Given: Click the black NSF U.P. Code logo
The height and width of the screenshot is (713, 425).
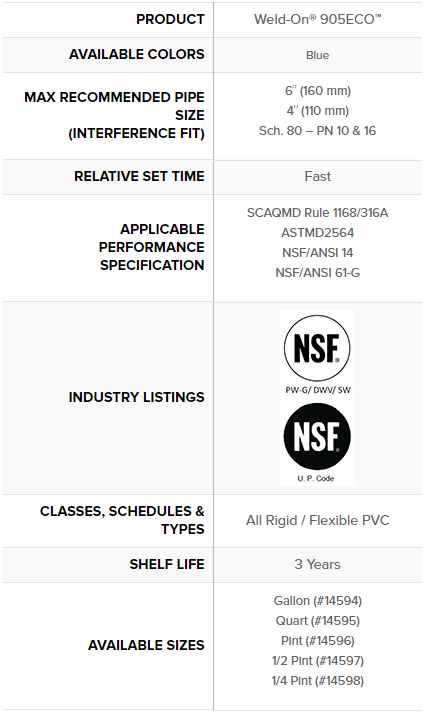Looking at the screenshot, I should coord(317,442).
